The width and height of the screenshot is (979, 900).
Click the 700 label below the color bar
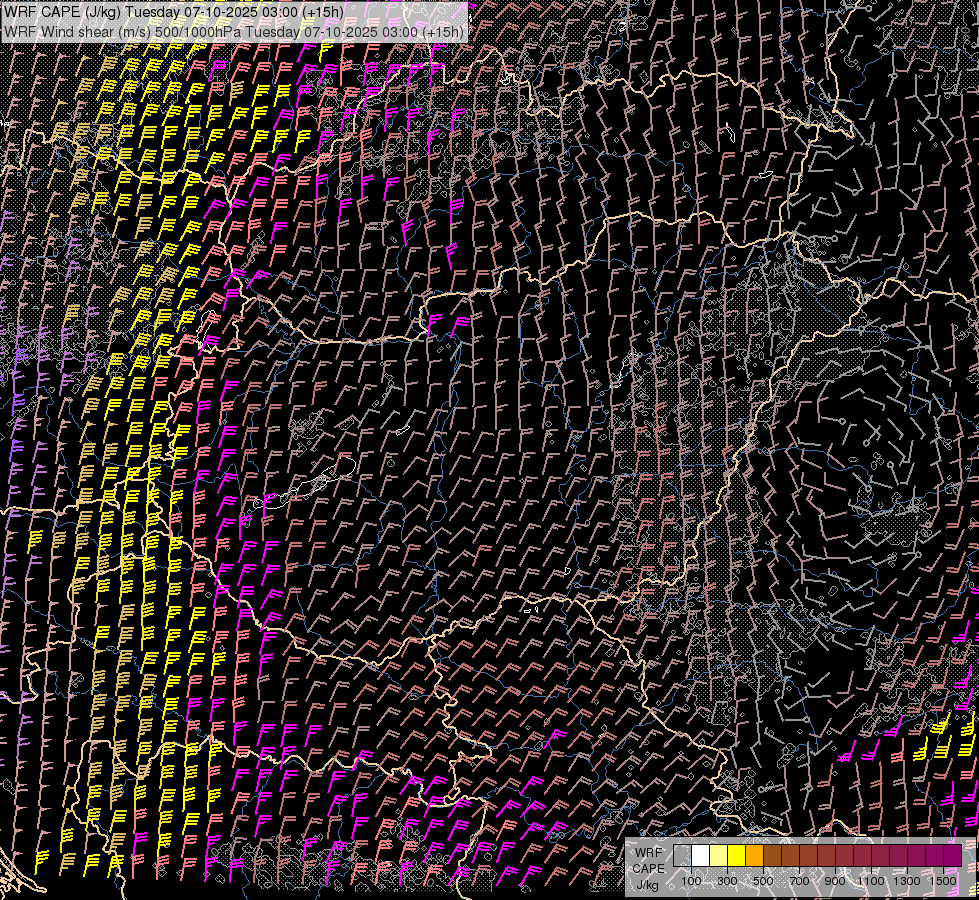point(799,881)
